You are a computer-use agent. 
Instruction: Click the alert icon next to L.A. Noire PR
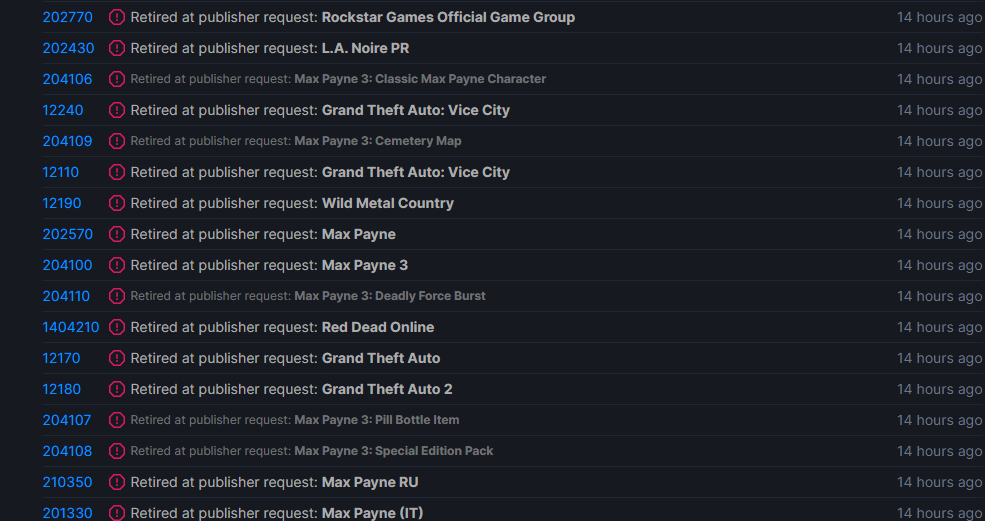click(x=117, y=48)
